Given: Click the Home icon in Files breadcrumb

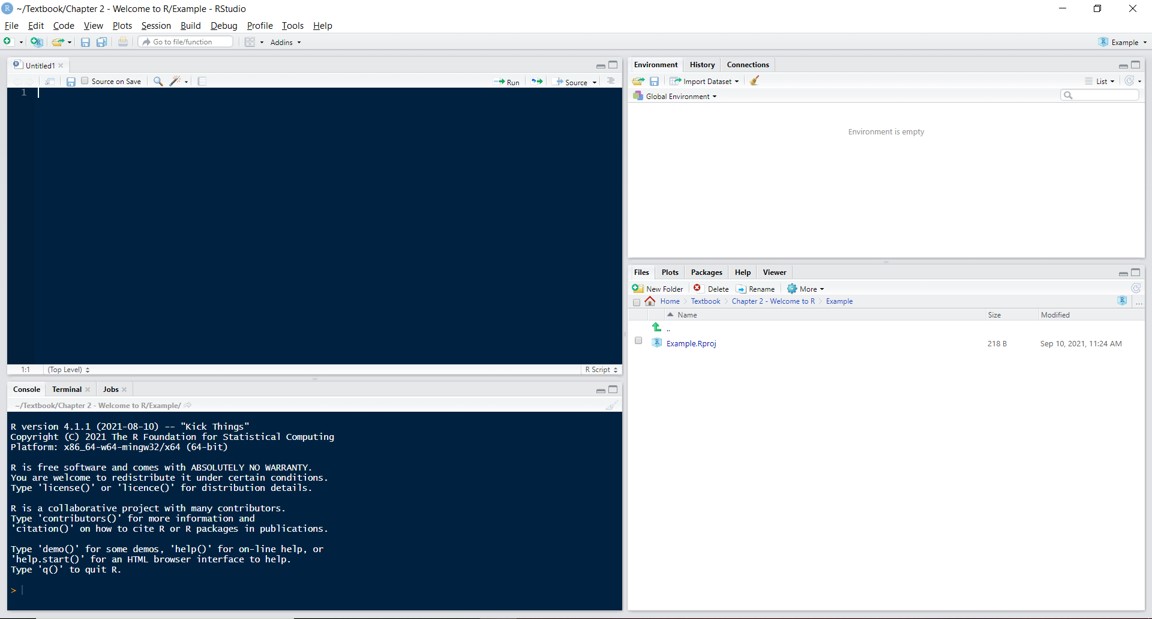Looking at the screenshot, I should 651,301.
